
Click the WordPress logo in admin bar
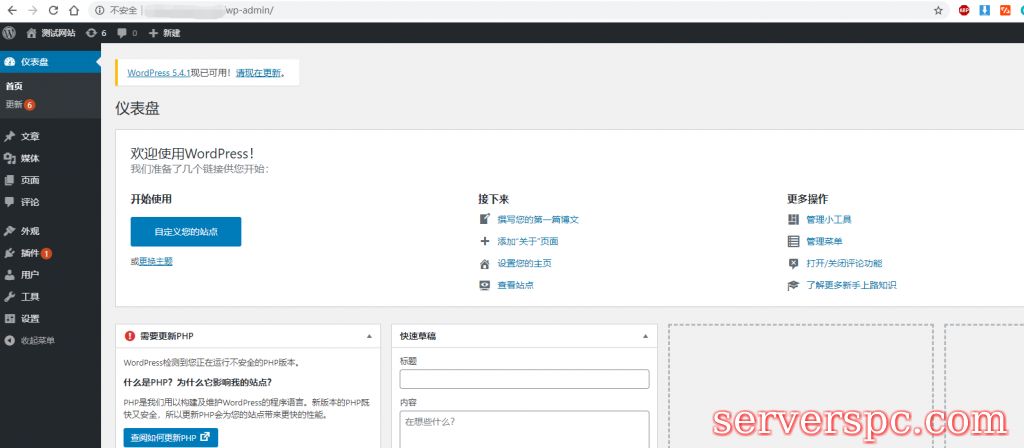(x=9, y=33)
